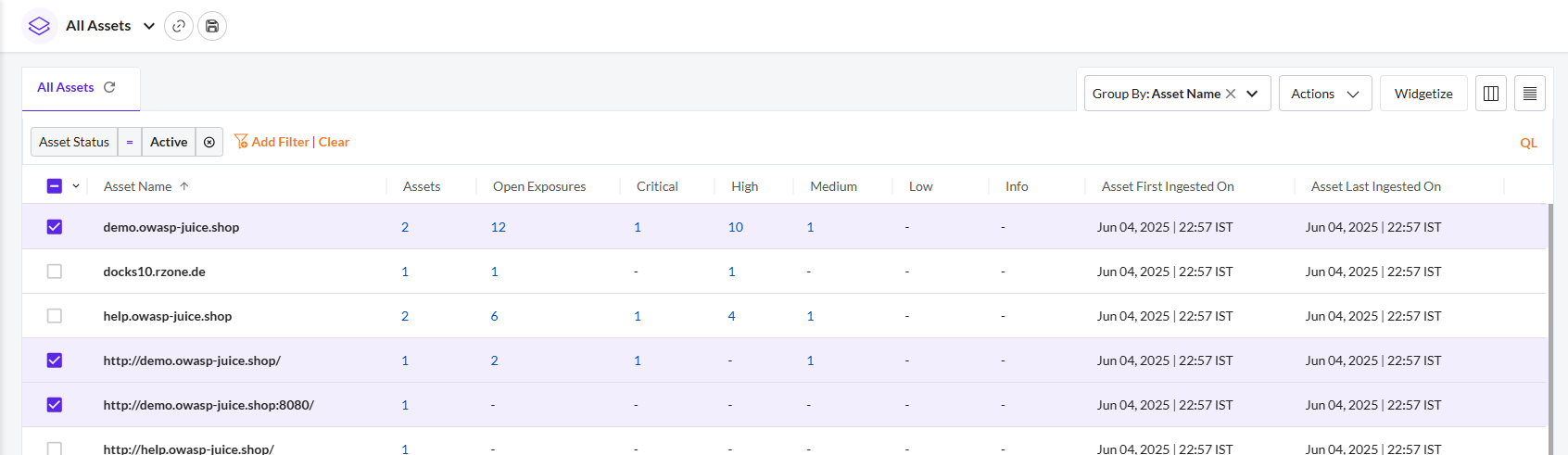Click the funnel Add Filter icon
Screen dimensions: 1568x455
click(x=241, y=141)
